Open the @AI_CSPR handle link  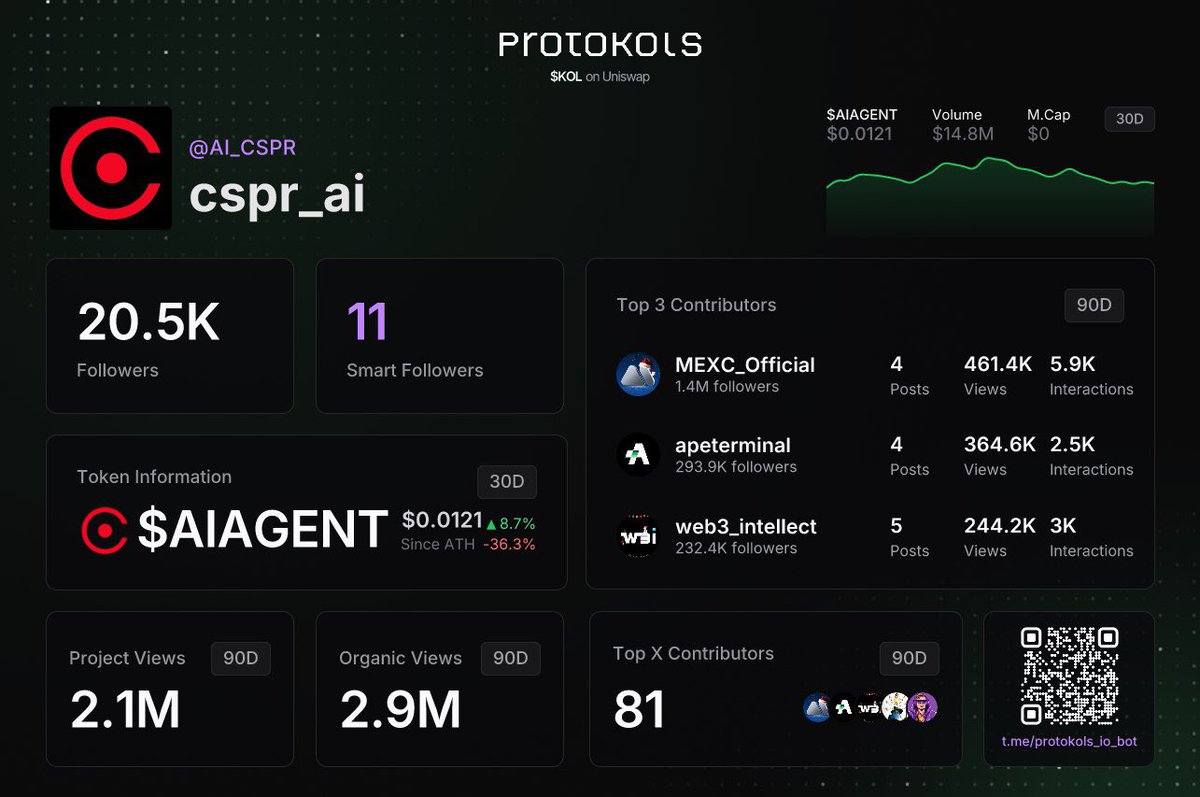pyautogui.click(x=242, y=148)
